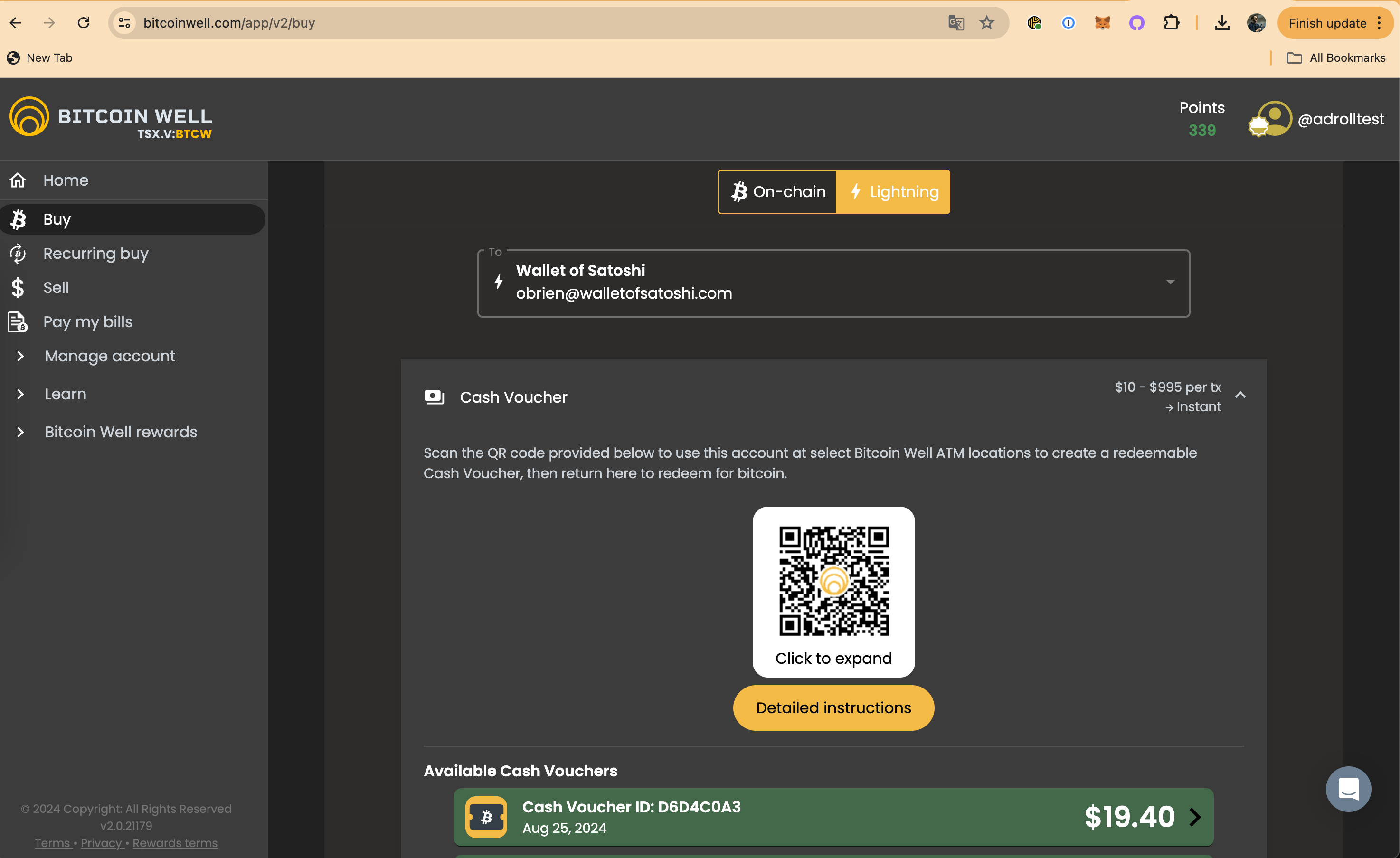
Task: Reload the page with the refresh icon
Action: click(x=84, y=23)
